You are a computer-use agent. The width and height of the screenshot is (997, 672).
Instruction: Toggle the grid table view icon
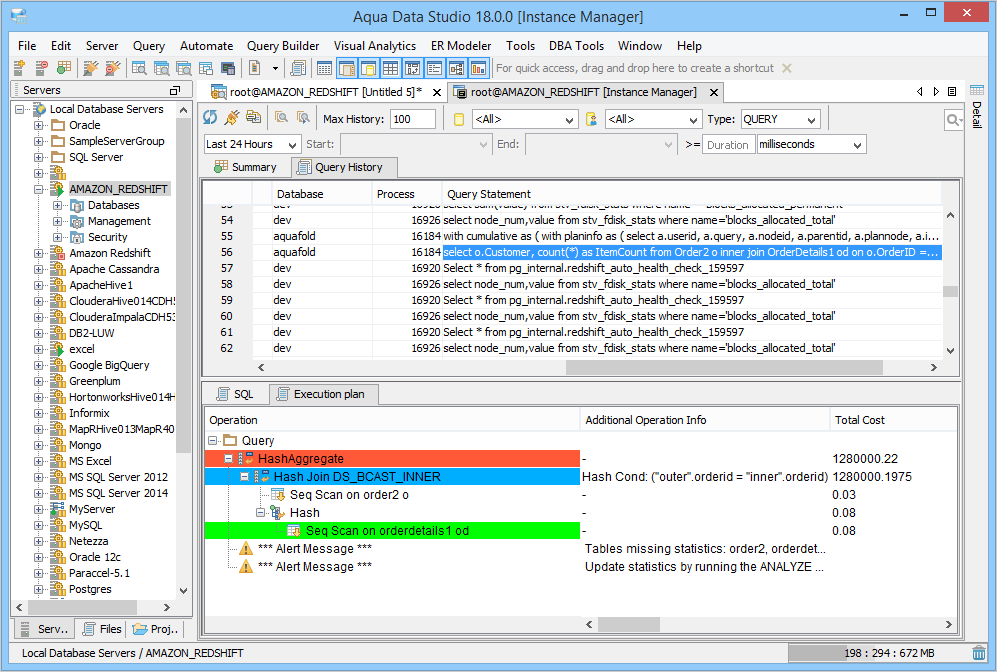click(324, 67)
